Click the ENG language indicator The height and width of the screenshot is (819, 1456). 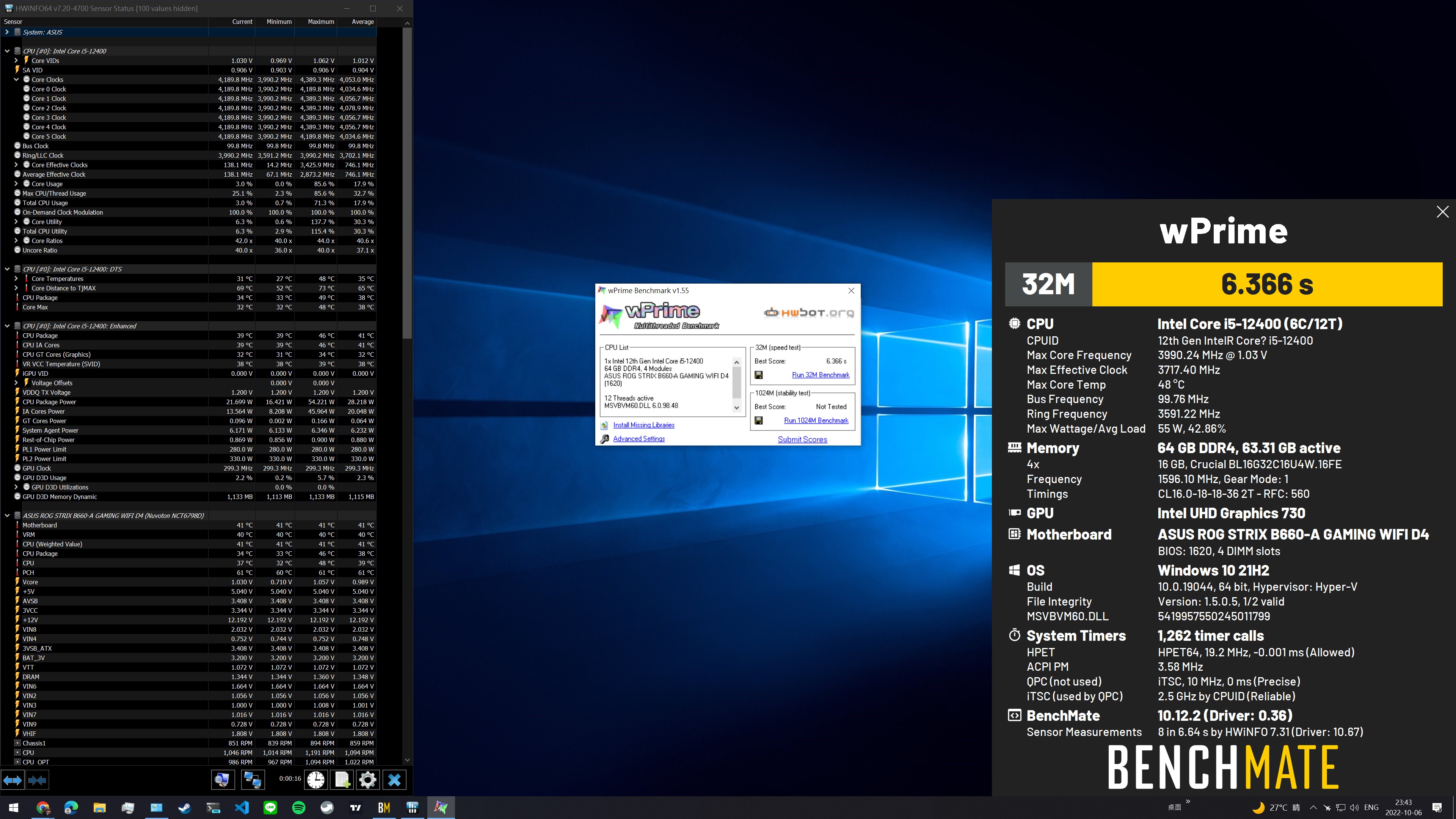(1371, 808)
